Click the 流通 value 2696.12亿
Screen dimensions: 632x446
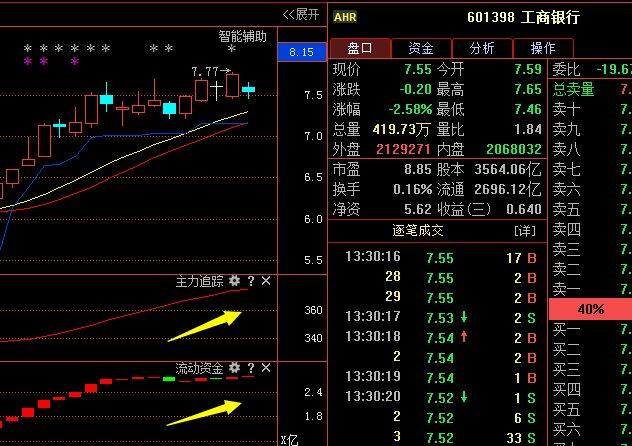(508, 189)
